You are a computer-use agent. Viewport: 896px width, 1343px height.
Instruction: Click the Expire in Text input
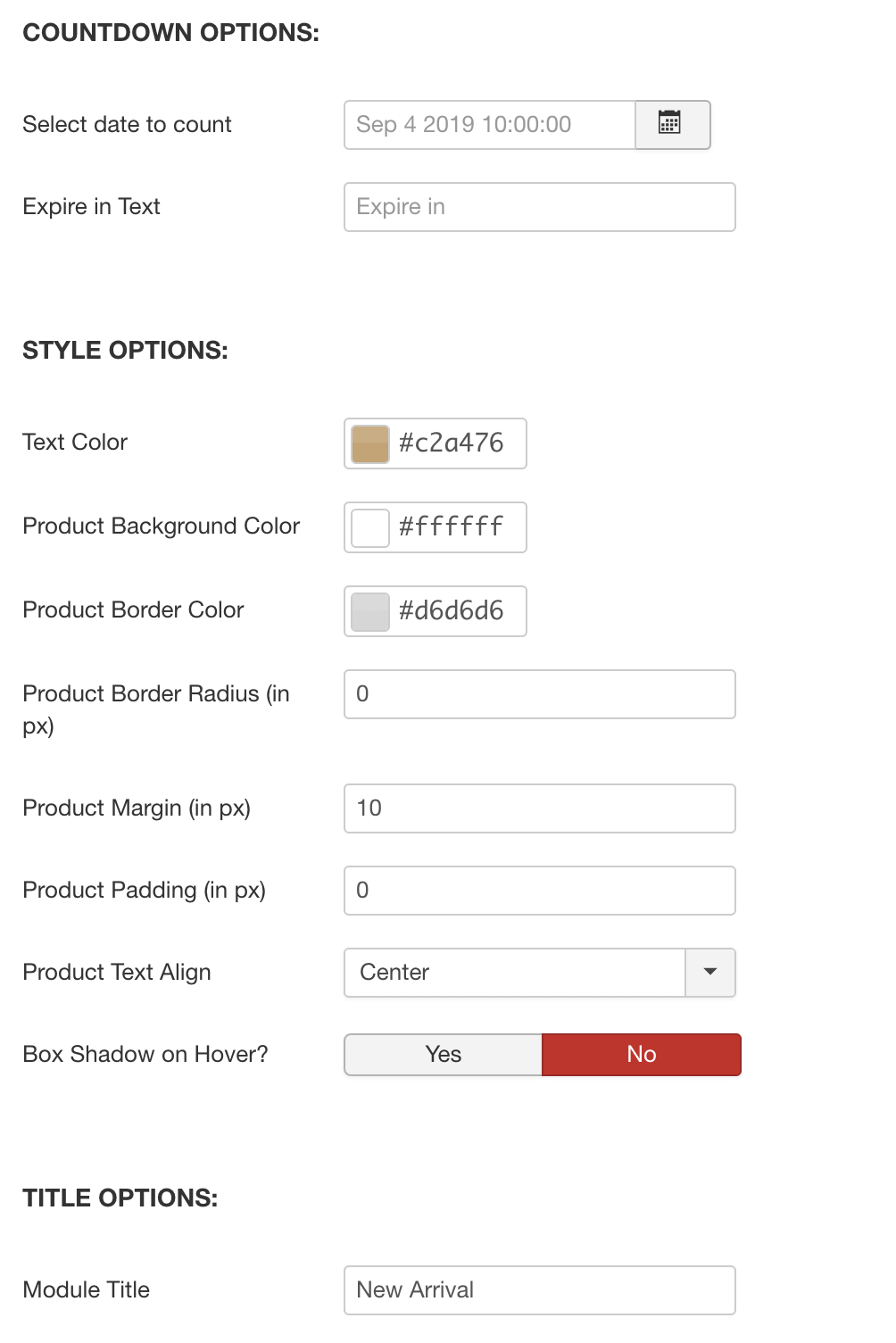(540, 206)
